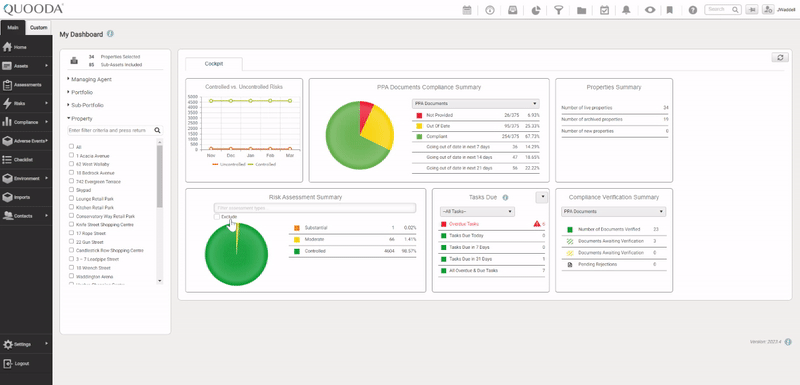
Task: Open the Adverse Events sidebar menu
Action: tap(26, 141)
